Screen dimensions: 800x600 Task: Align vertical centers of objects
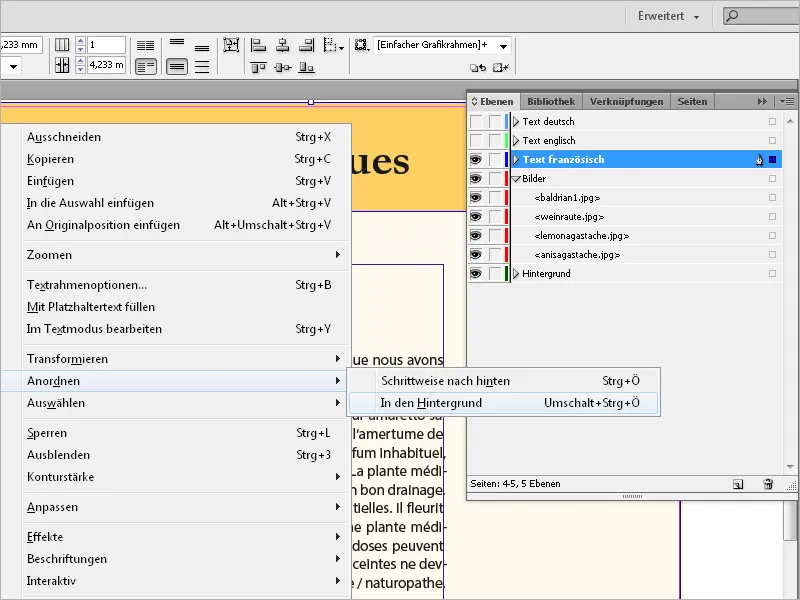(283, 67)
